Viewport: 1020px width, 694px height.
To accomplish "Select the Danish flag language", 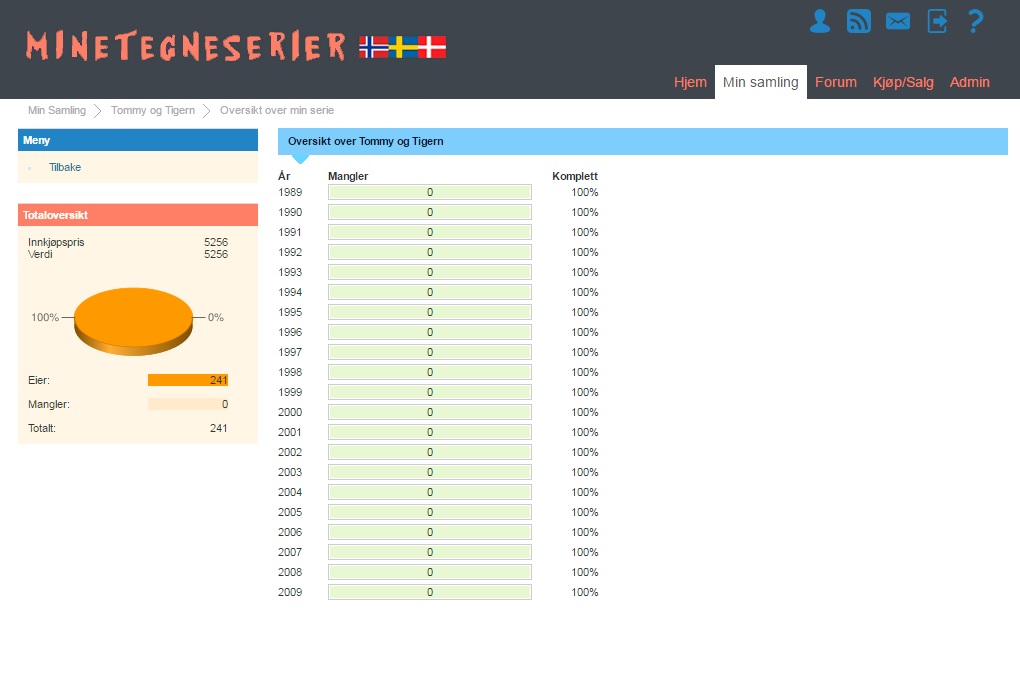I will (x=432, y=47).
